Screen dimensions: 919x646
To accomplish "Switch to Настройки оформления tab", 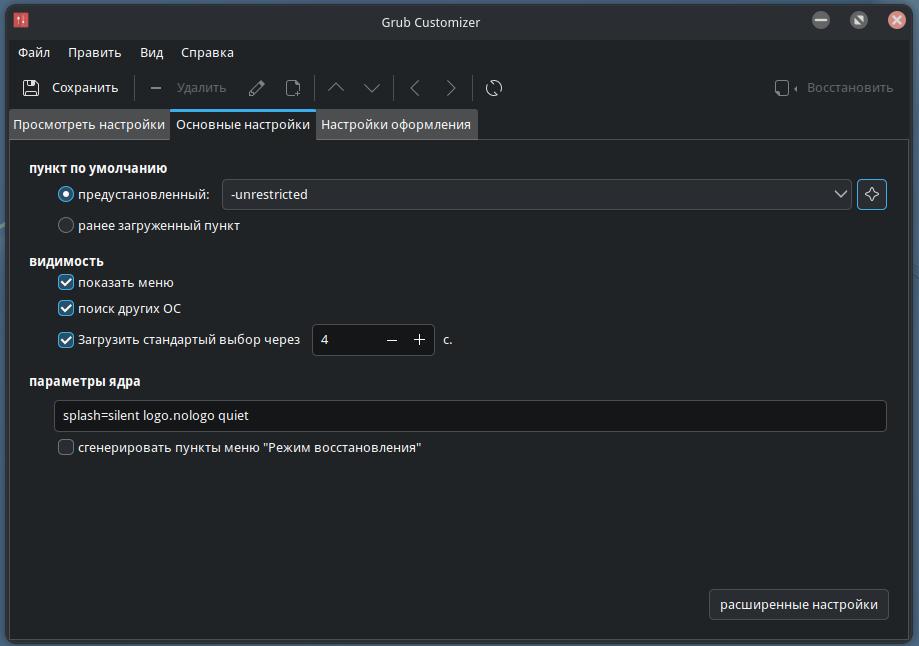I will point(396,125).
